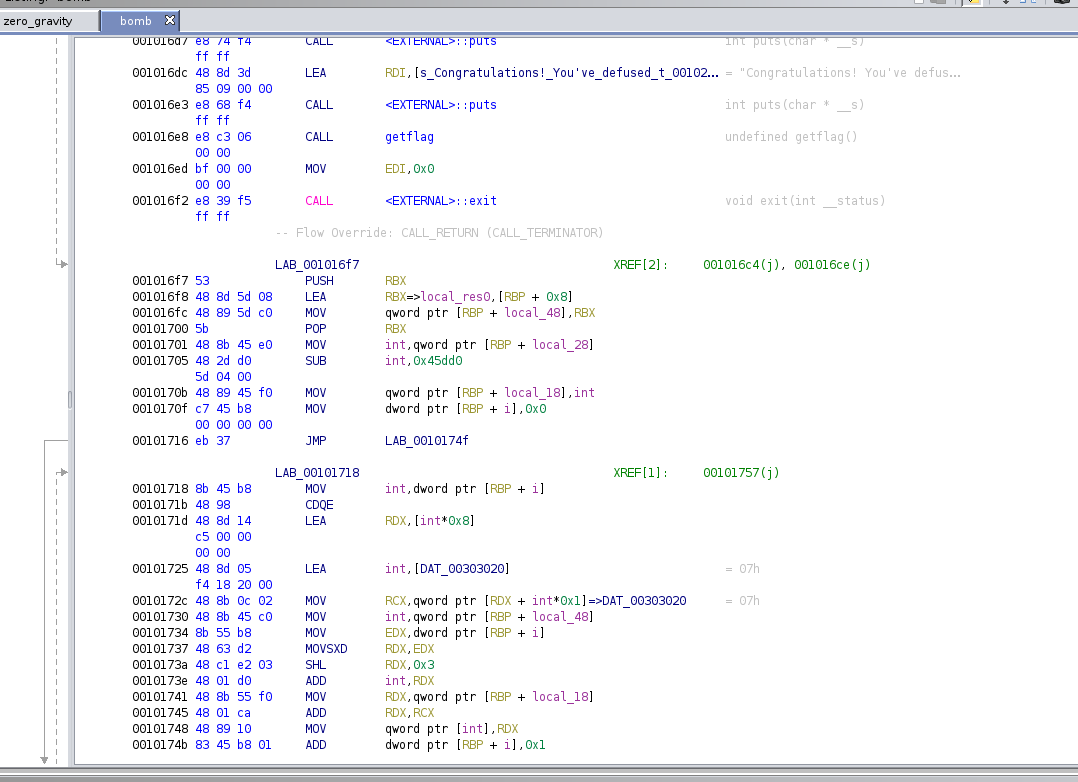This screenshot has width=1078, height=782.
Task: Select address 001016f2
Action: [x=160, y=201]
